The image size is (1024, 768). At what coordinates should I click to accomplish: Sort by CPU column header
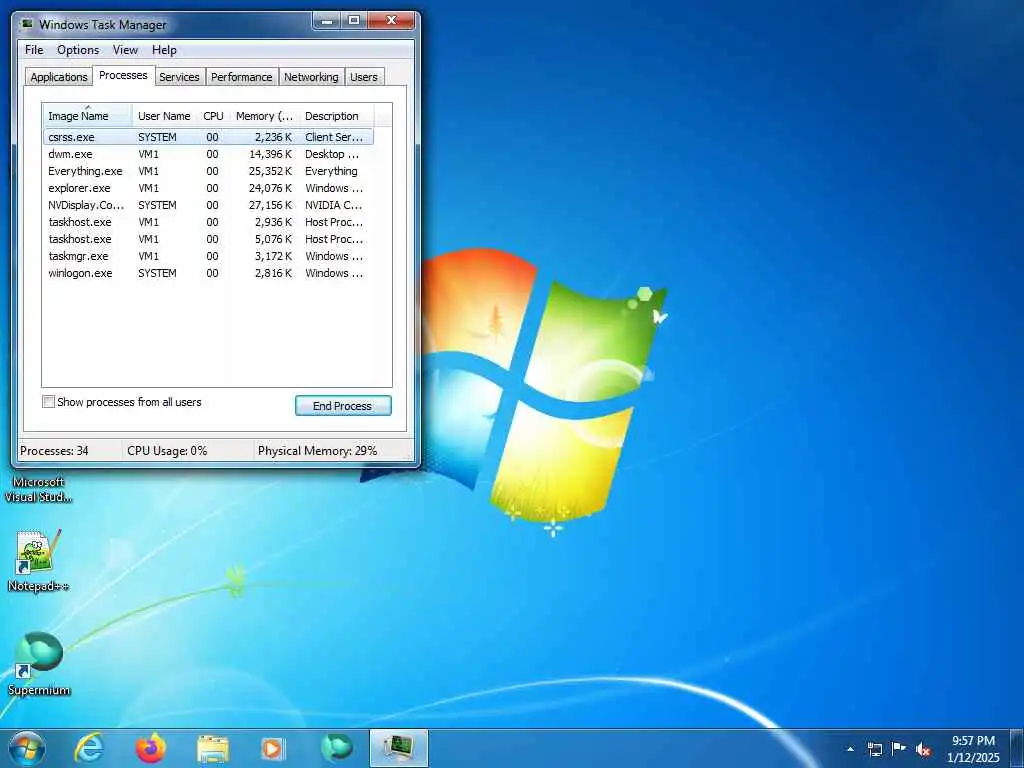point(214,116)
